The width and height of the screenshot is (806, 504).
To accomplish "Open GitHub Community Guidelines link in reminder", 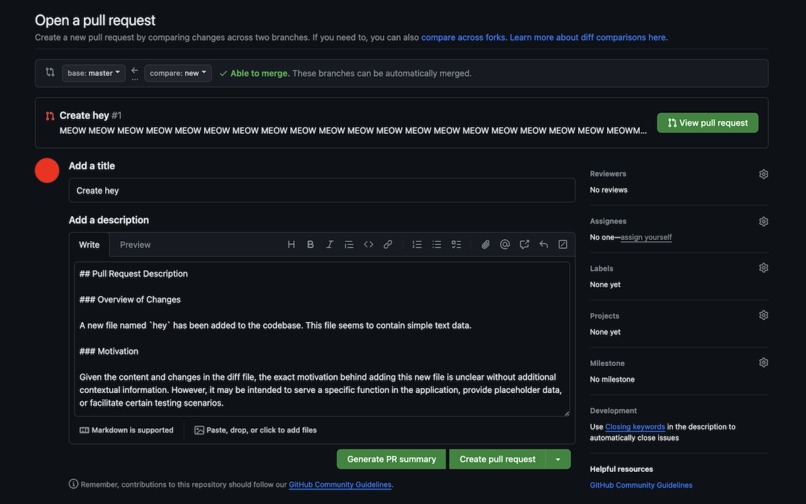I will [340, 484].
